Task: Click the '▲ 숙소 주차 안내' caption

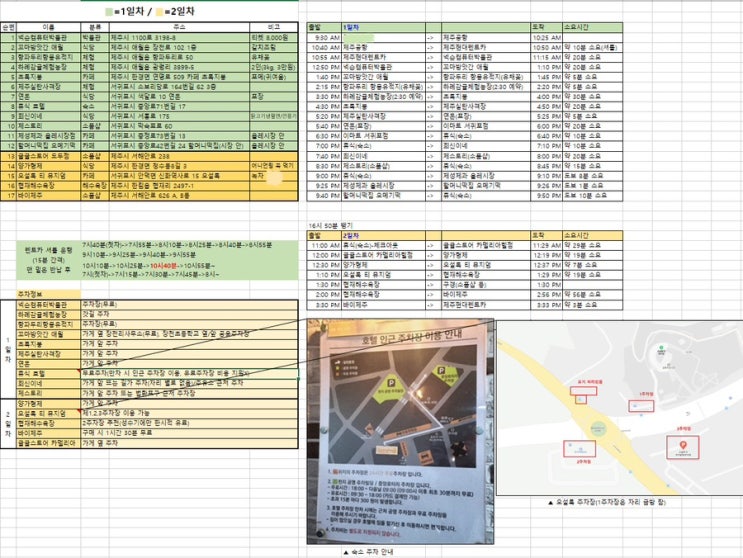Action: tap(368, 552)
